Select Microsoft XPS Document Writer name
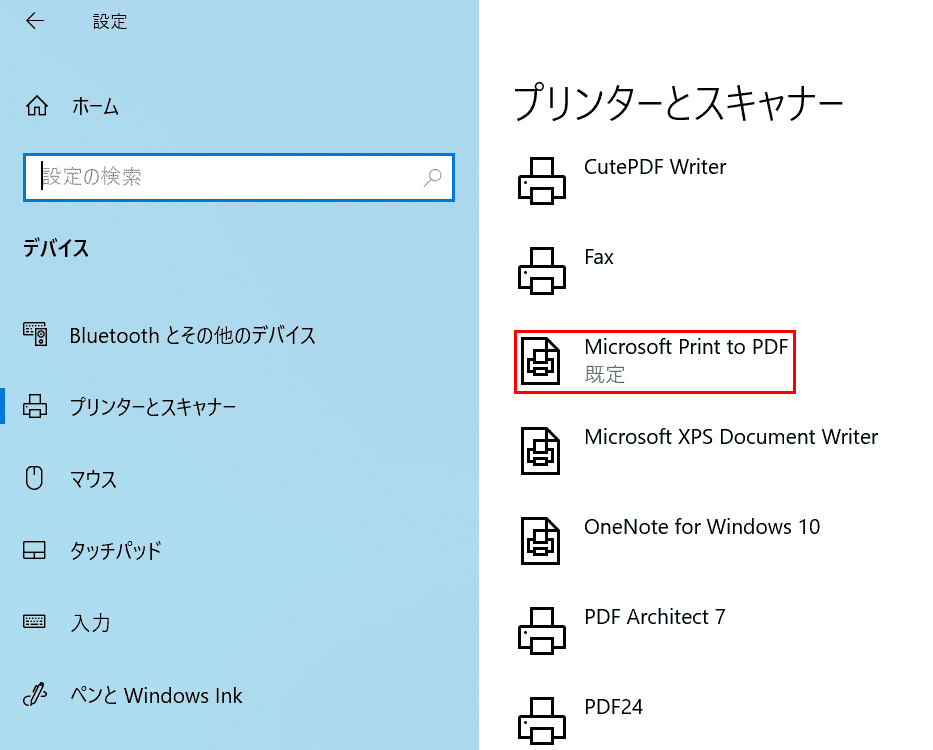Screen dimensions: 933x750 click(x=731, y=437)
